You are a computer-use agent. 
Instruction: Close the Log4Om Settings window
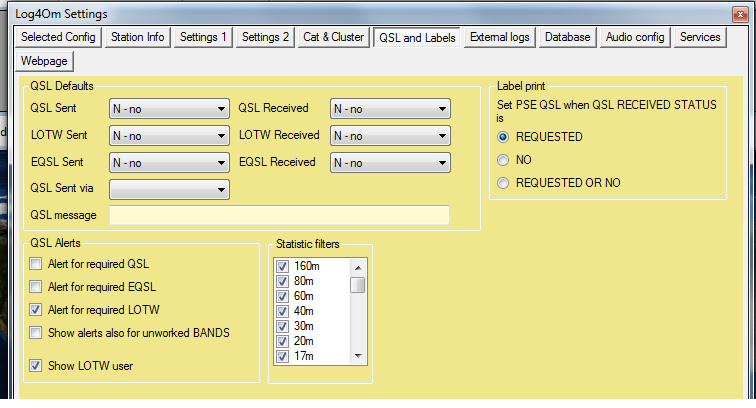740,14
